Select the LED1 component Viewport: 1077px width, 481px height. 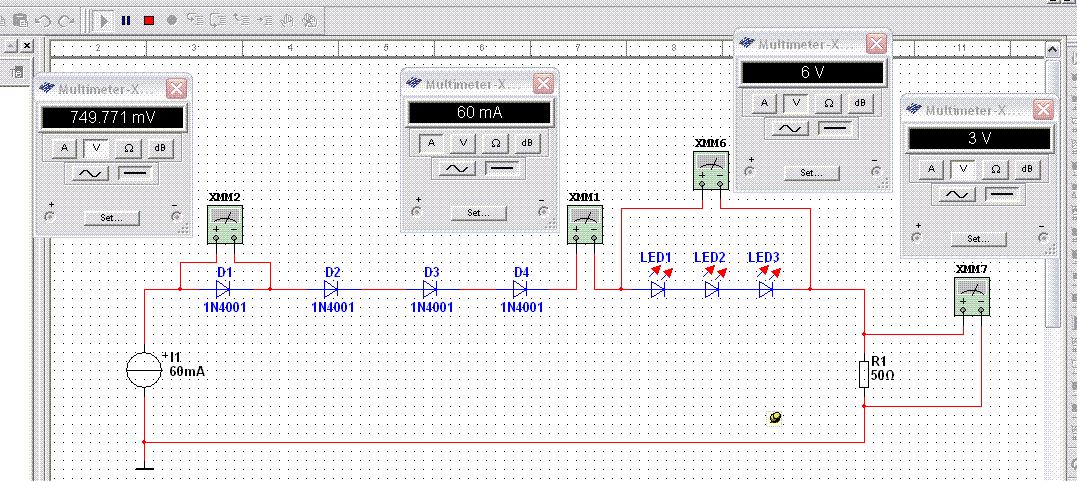658,289
